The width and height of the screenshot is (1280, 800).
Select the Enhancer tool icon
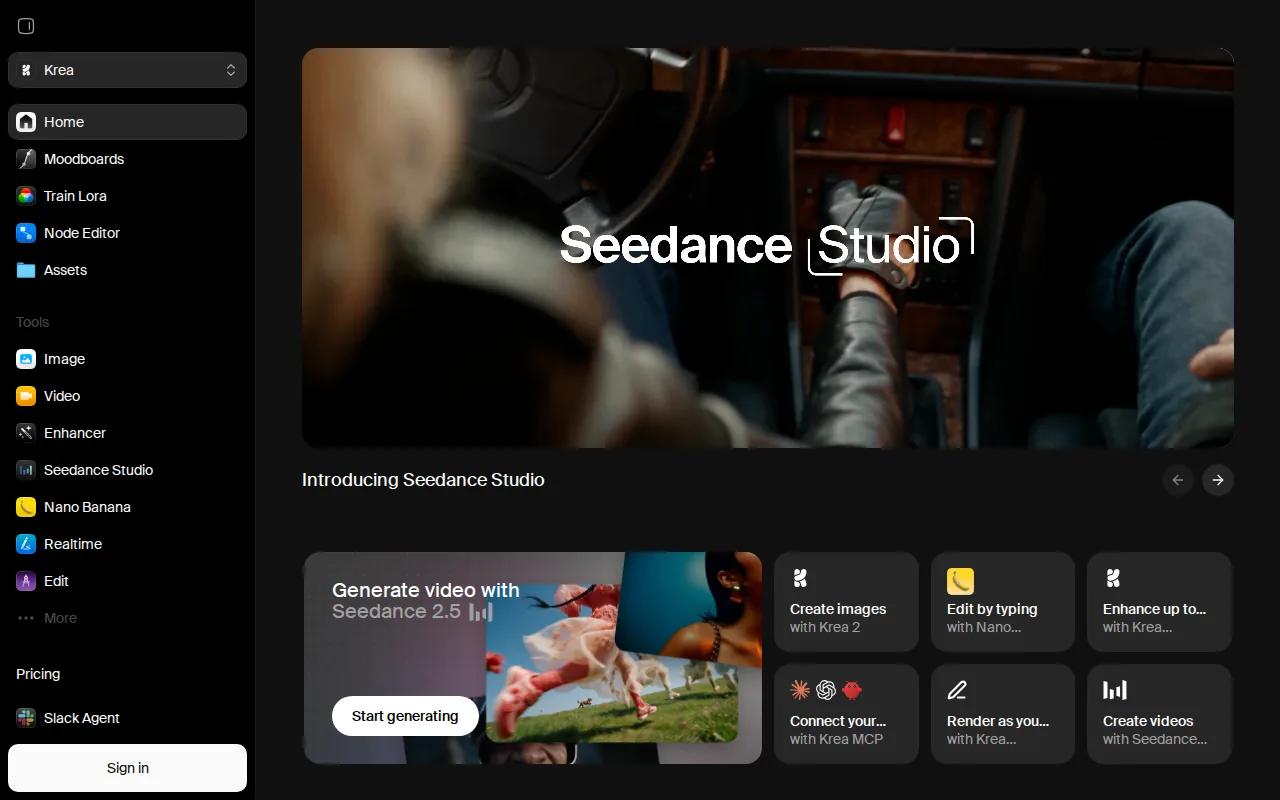(26, 433)
